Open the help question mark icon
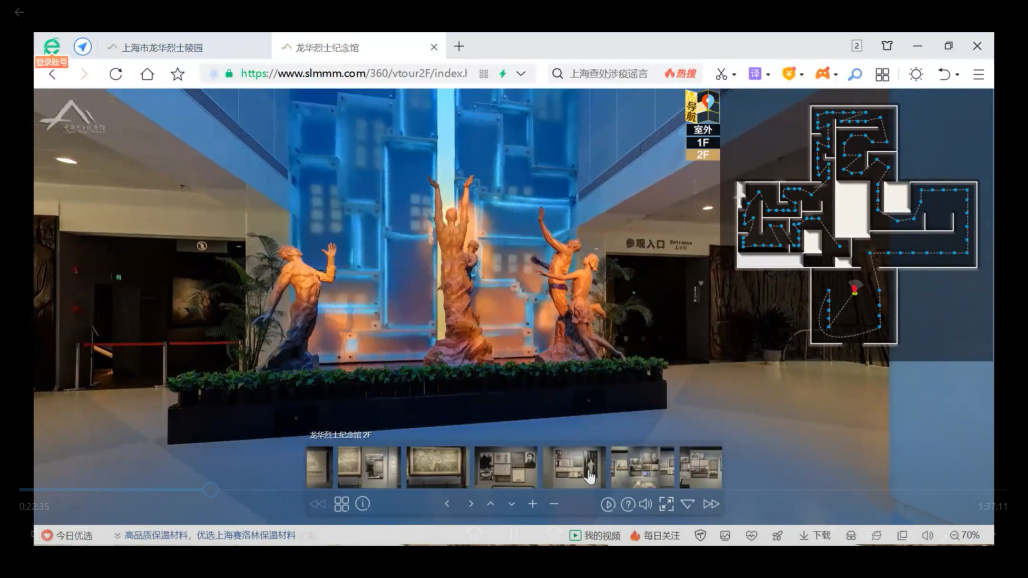The height and width of the screenshot is (578, 1028). click(628, 504)
